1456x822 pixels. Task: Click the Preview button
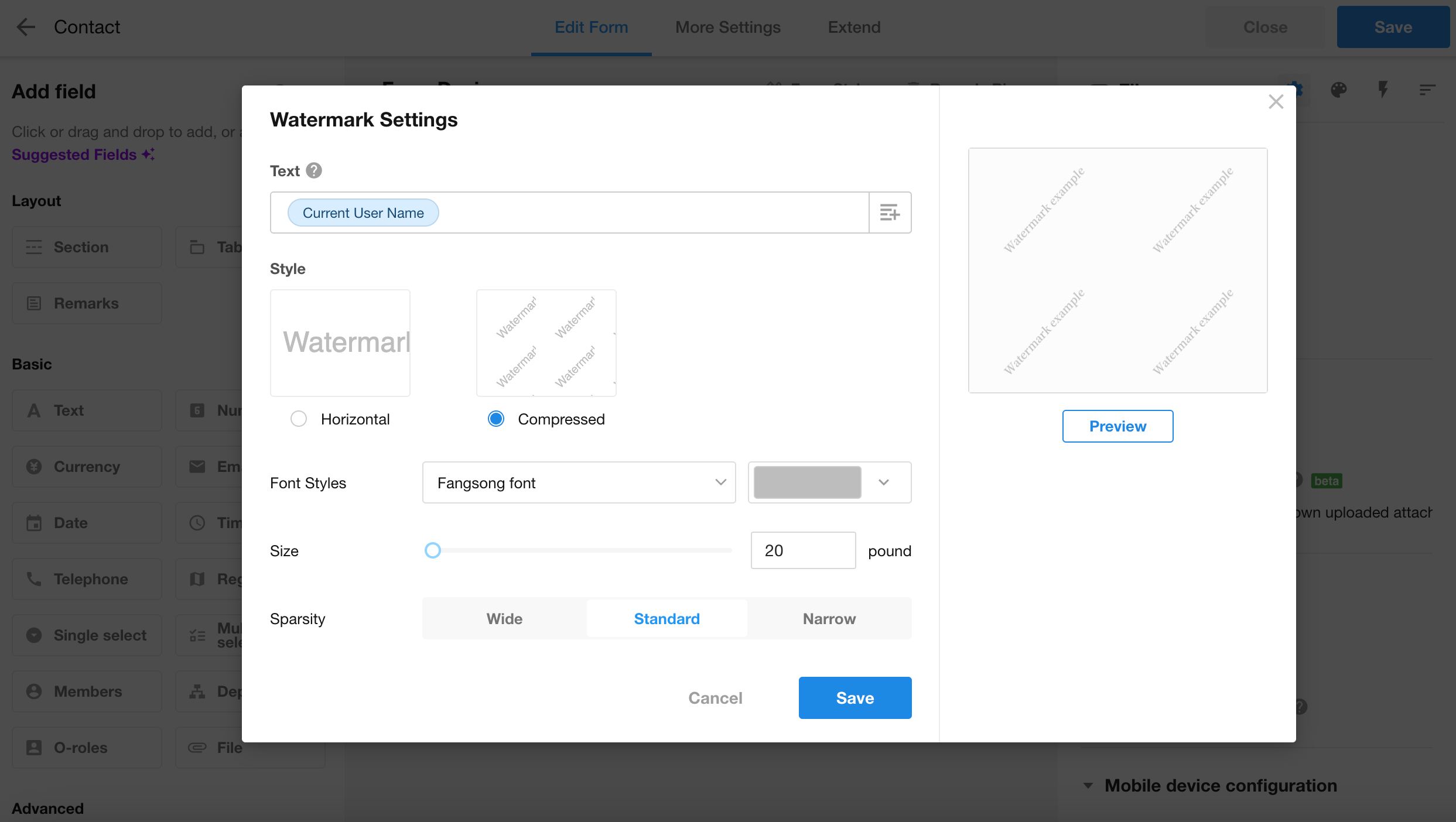click(x=1117, y=426)
